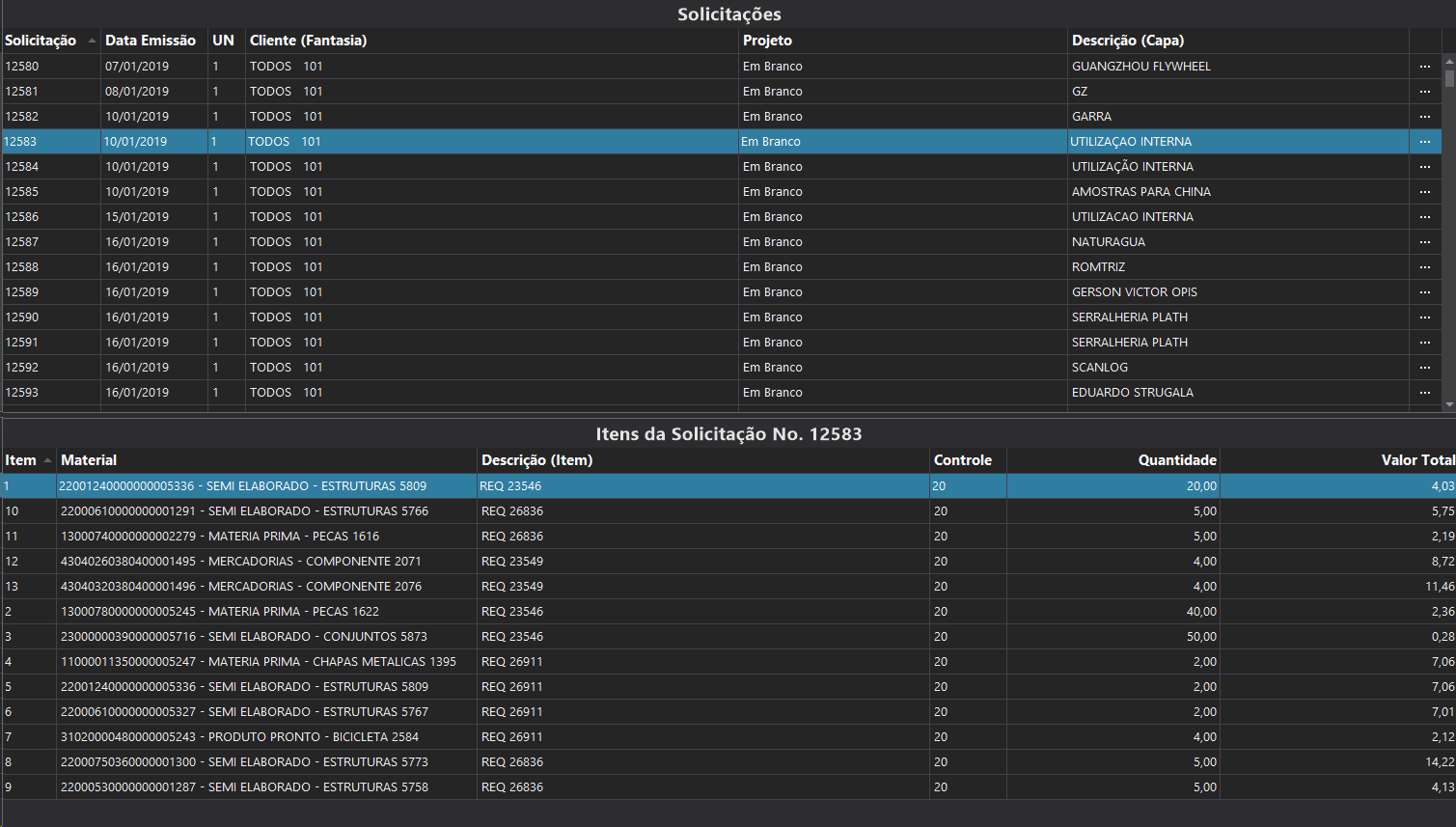Click the GUANGZHOU FLYWHEEL description cell
Viewport: 1456px width, 827px height.
tap(1238, 67)
